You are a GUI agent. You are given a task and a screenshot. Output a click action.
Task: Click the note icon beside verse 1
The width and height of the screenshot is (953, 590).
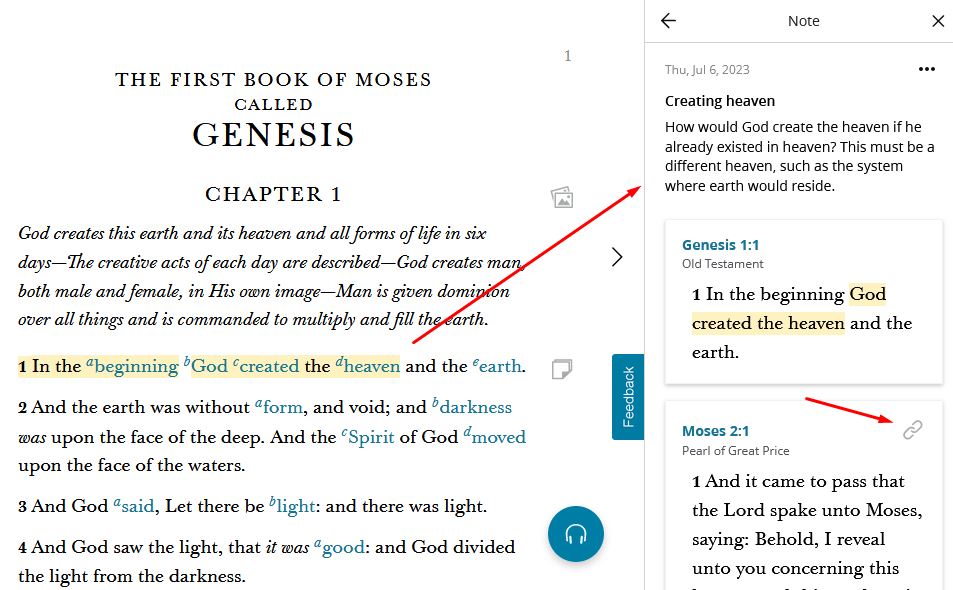click(x=562, y=369)
